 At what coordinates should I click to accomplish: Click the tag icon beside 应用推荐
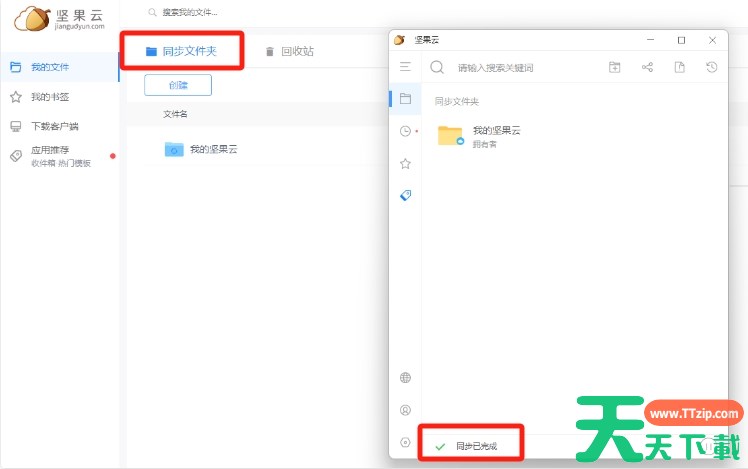click(16, 156)
